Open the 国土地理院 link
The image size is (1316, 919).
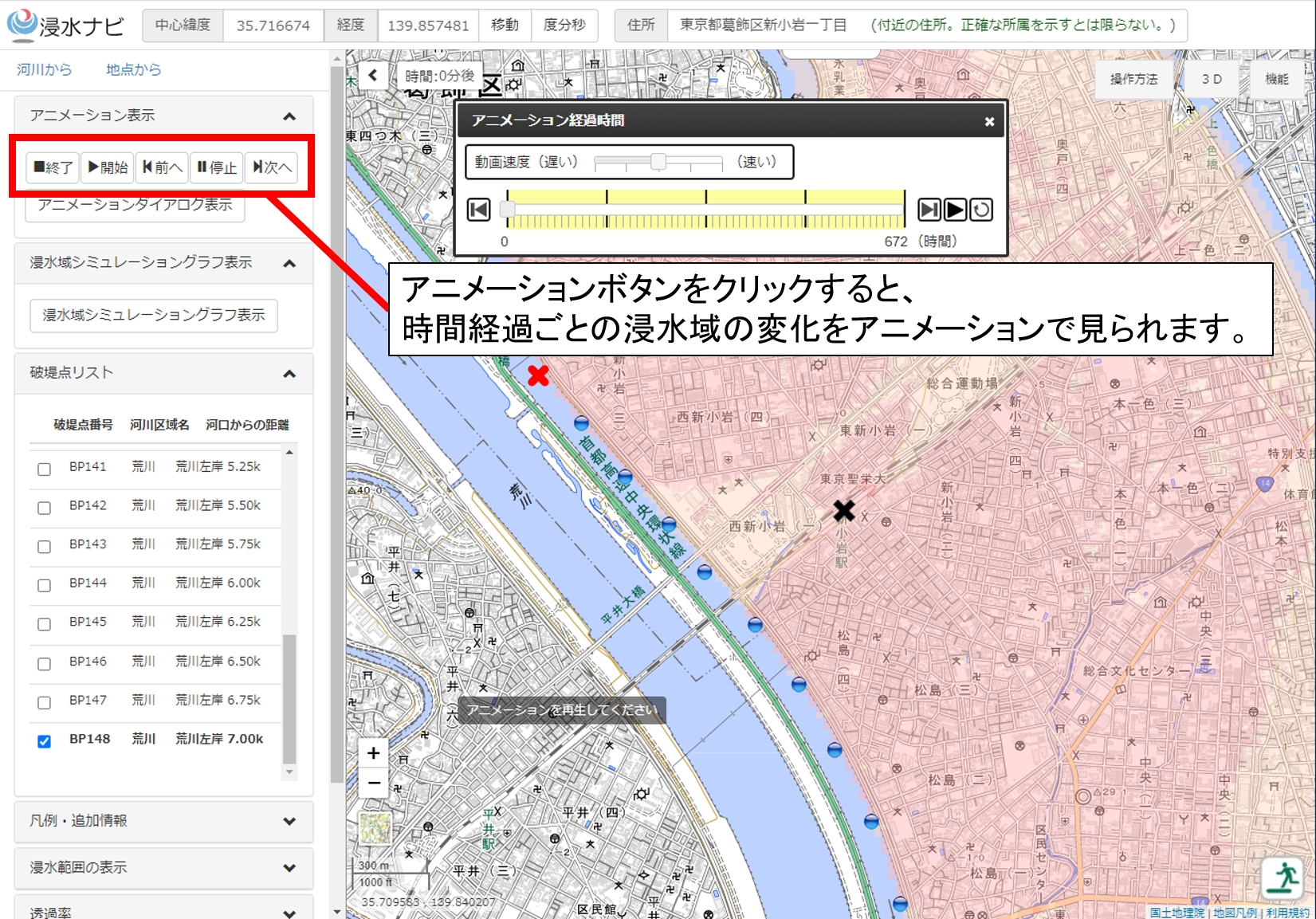click(x=1177, y=913)
